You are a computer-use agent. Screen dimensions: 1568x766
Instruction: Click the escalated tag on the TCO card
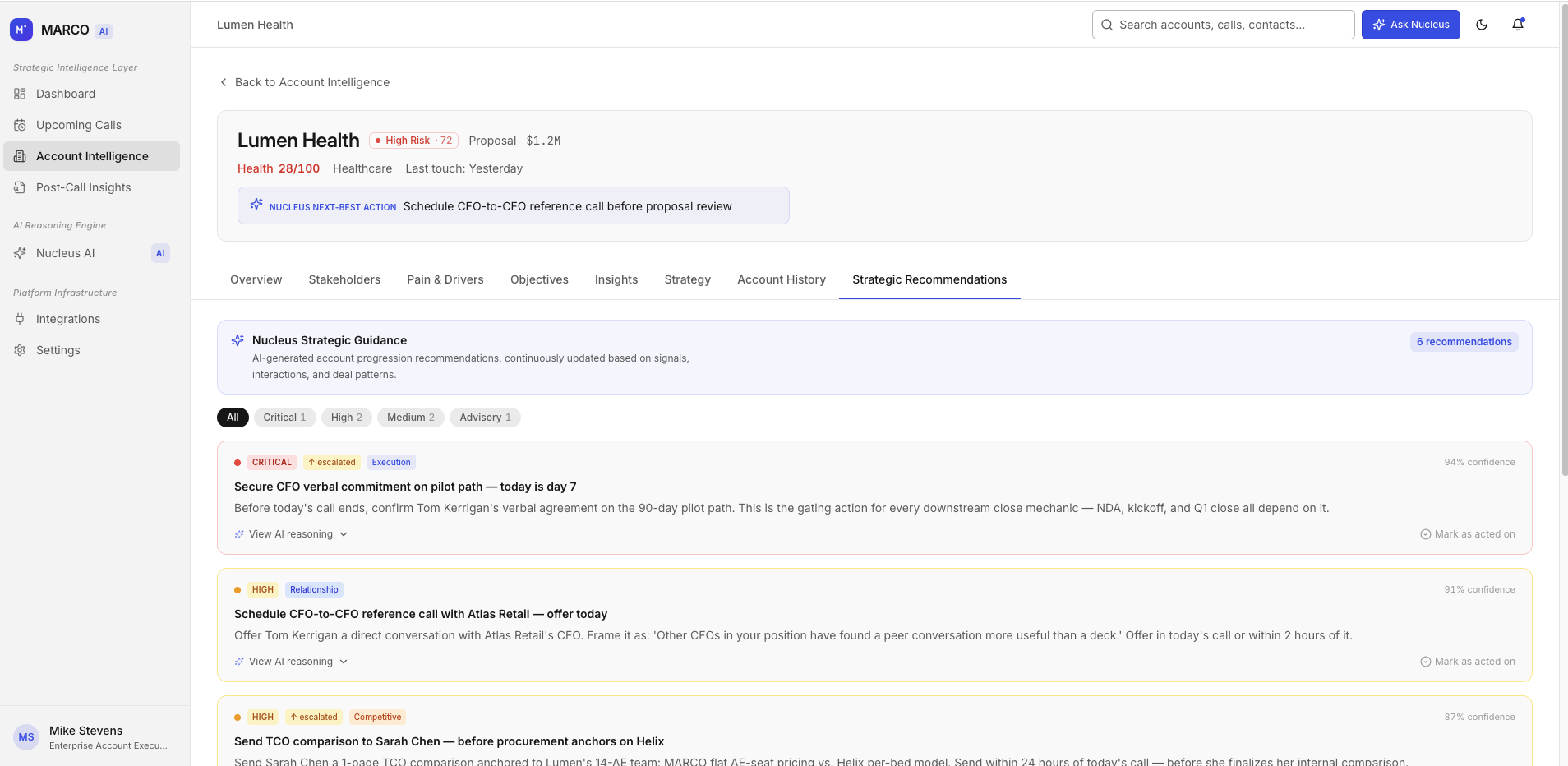click(x=314, y=718)
